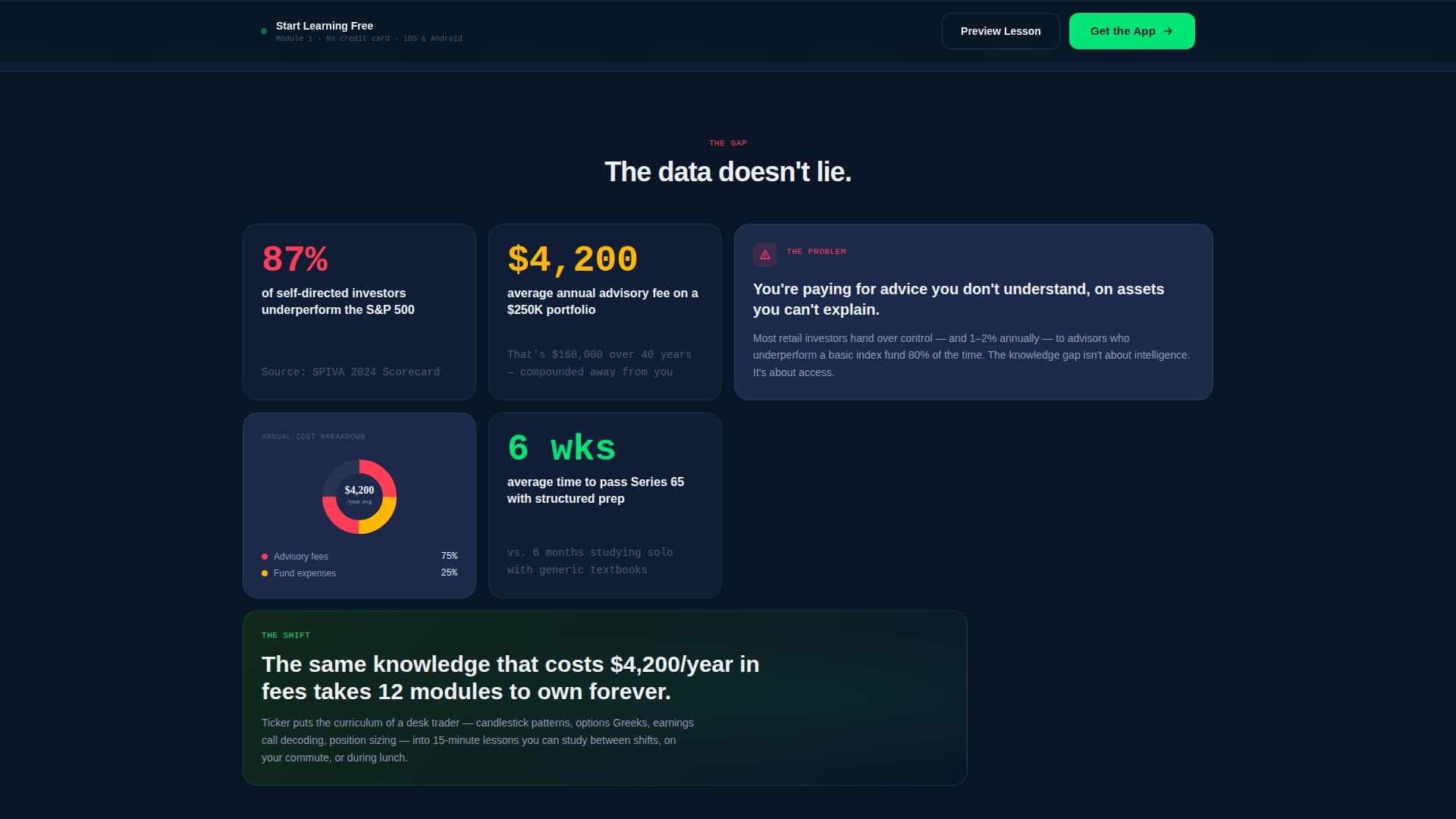Click the Module 1 subtitle text

click(x=369, y=38)
